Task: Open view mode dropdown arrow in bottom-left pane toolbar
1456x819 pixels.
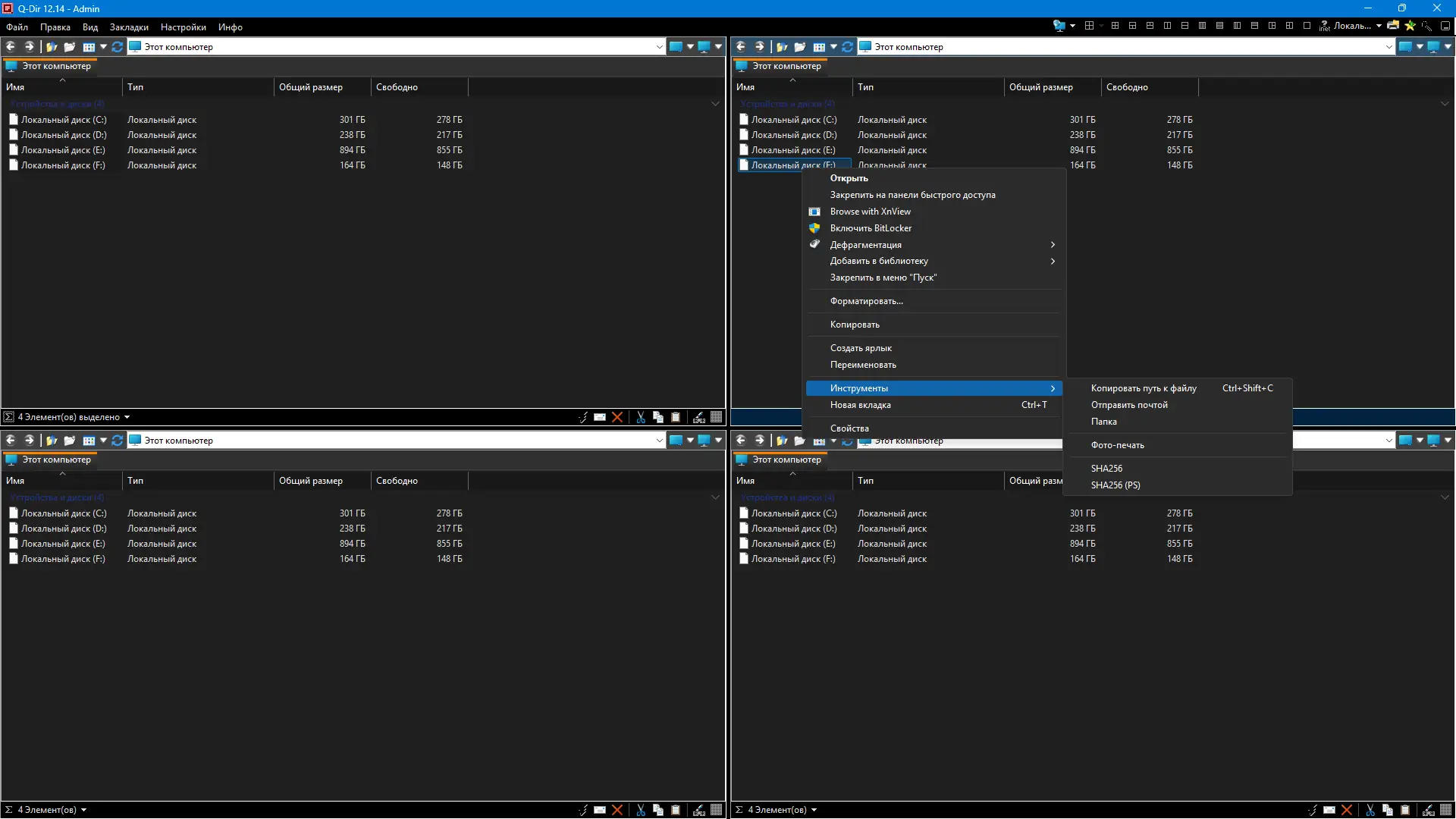Action: (x=103, y=441)
